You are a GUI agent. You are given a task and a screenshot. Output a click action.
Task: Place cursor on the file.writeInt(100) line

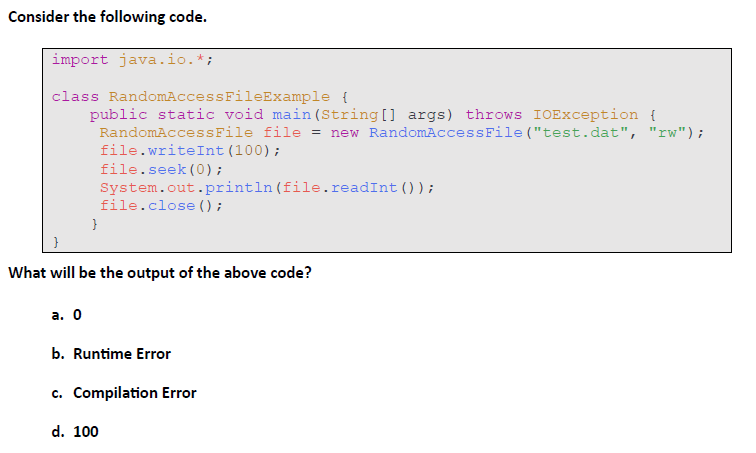(x=189, y=151)
